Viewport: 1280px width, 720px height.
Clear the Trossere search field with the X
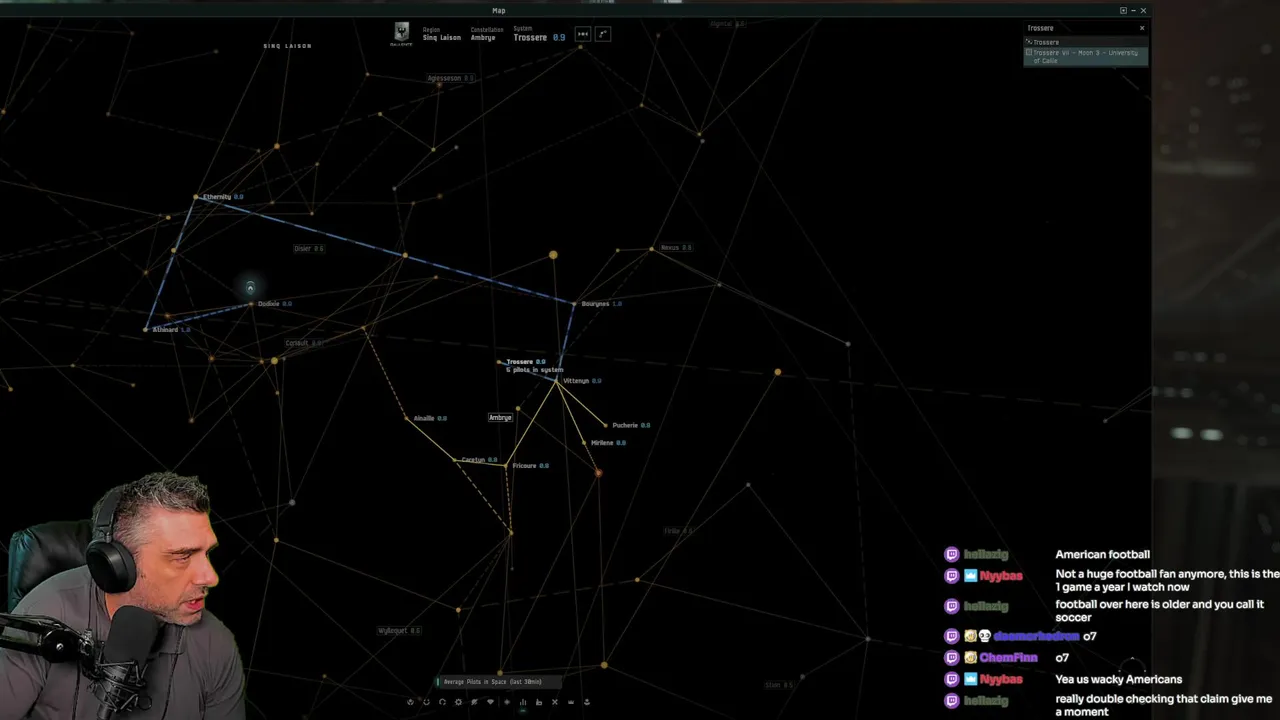click(x=1142, y=28)
